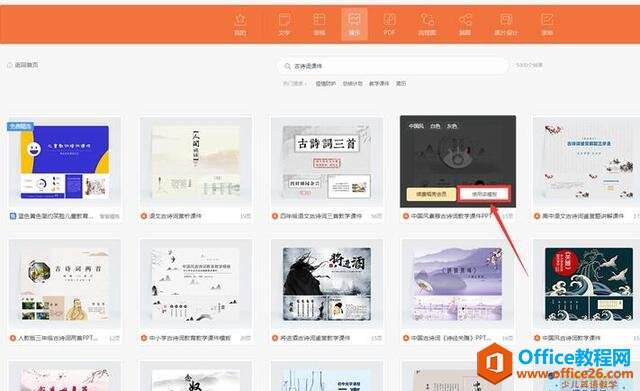Click the 使用该模板 button on the dark card
Image resolution: width=640 pixels, height=391 pixels.
pos(484,194)
